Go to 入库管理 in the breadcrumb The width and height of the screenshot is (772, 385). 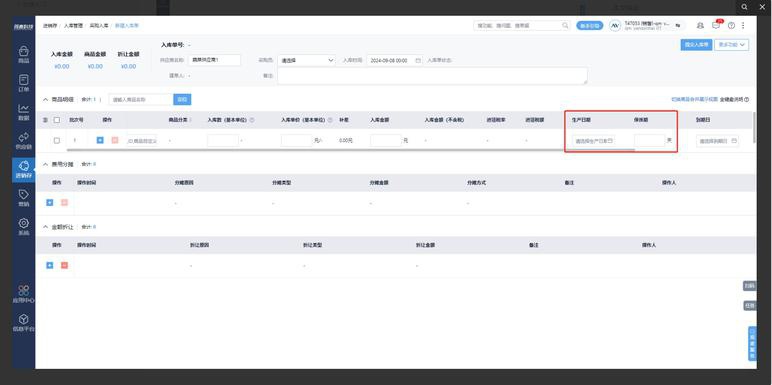(x=73, y=25)
